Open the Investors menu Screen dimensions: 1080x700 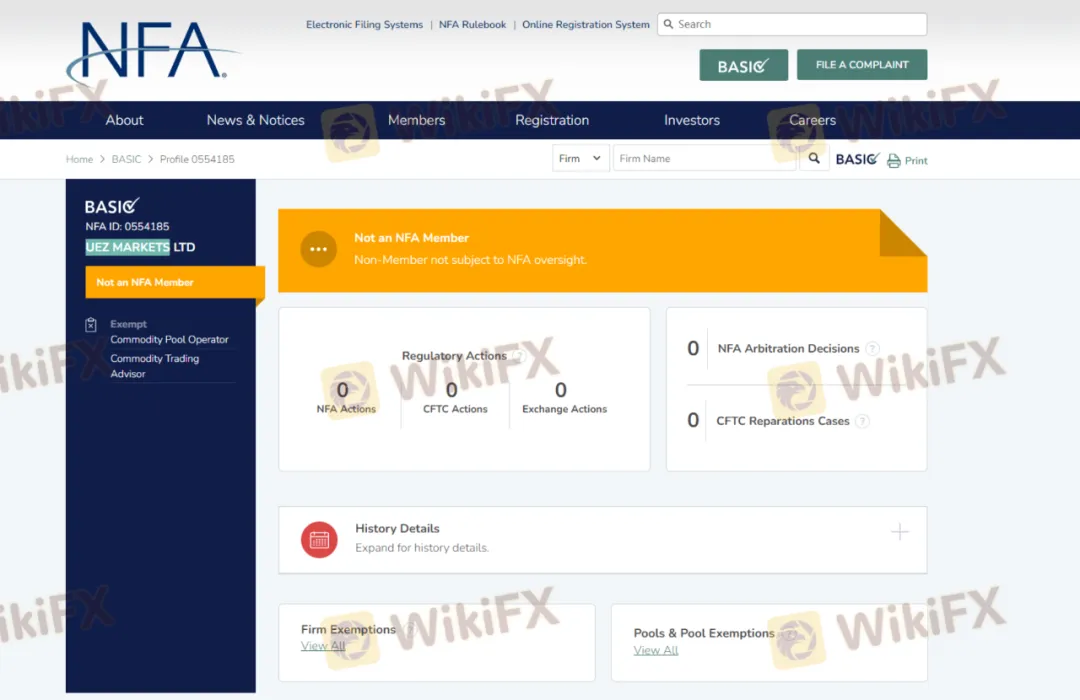tap(692, 120)
